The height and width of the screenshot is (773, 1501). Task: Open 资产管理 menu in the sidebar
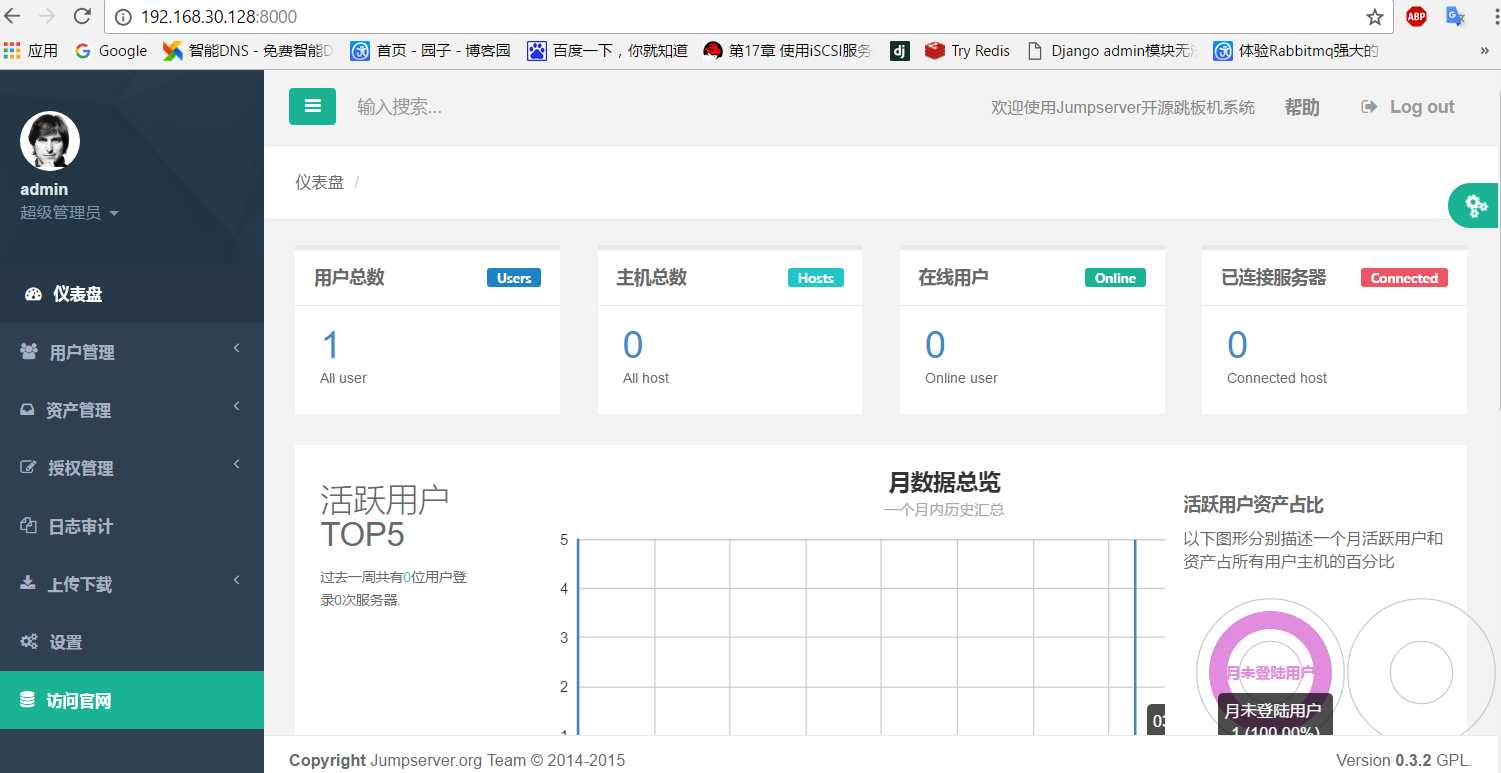[132, 410]
